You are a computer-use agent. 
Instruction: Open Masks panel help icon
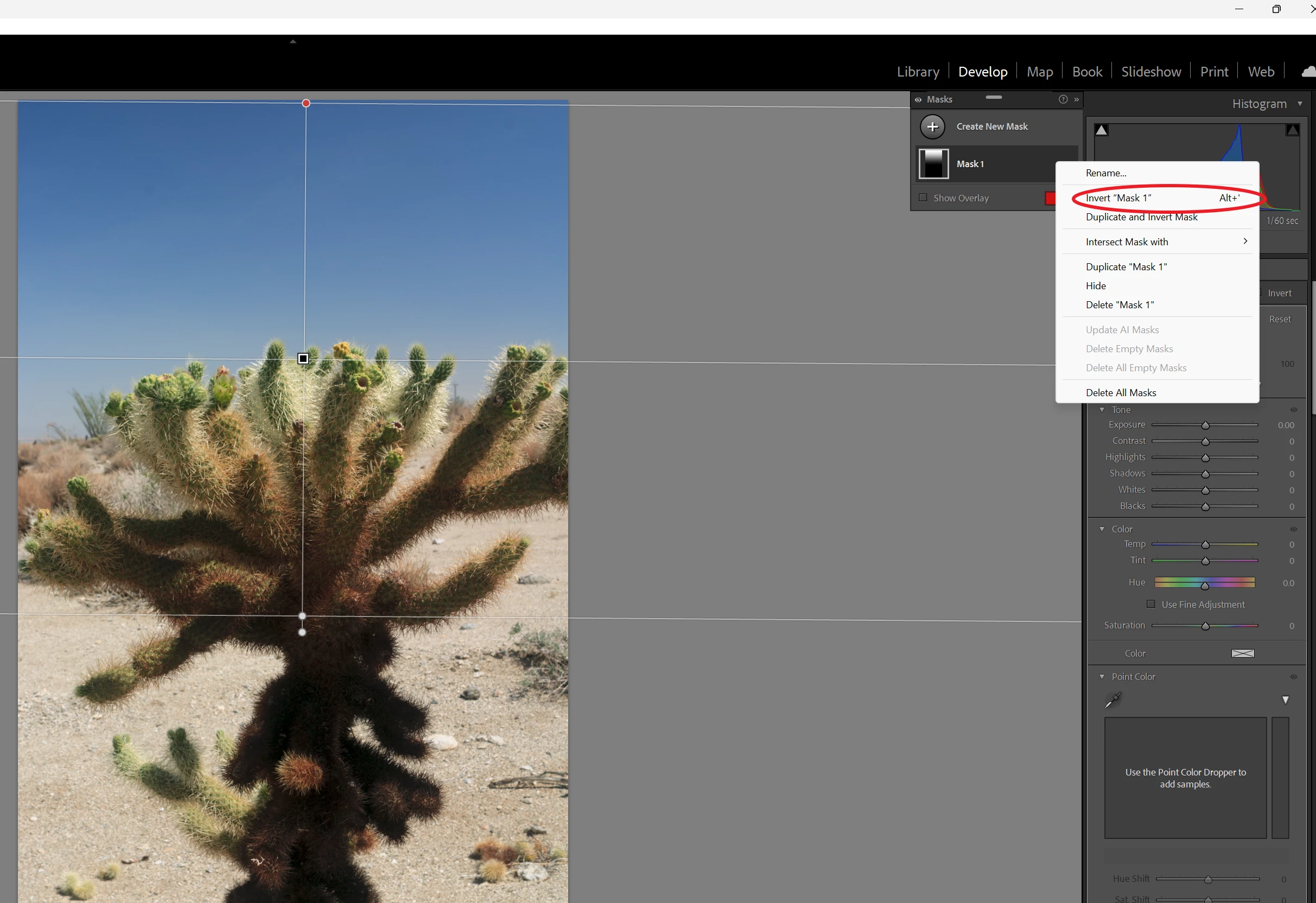coord(1063,100)
